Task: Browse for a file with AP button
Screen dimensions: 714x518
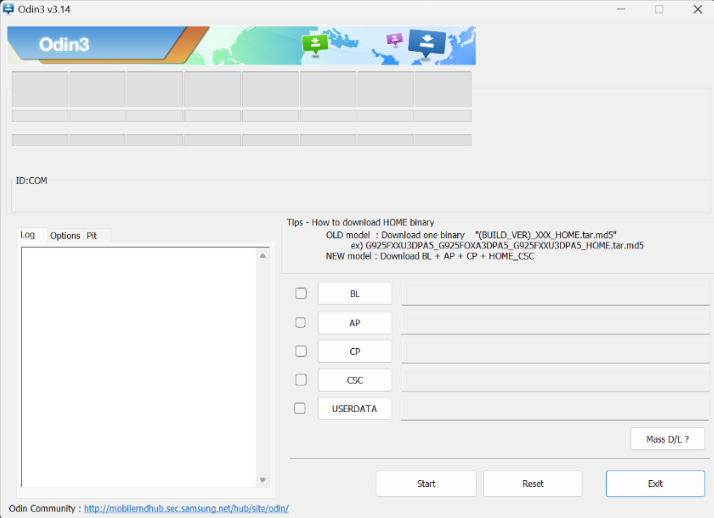Action: click(x=355, y=323)
